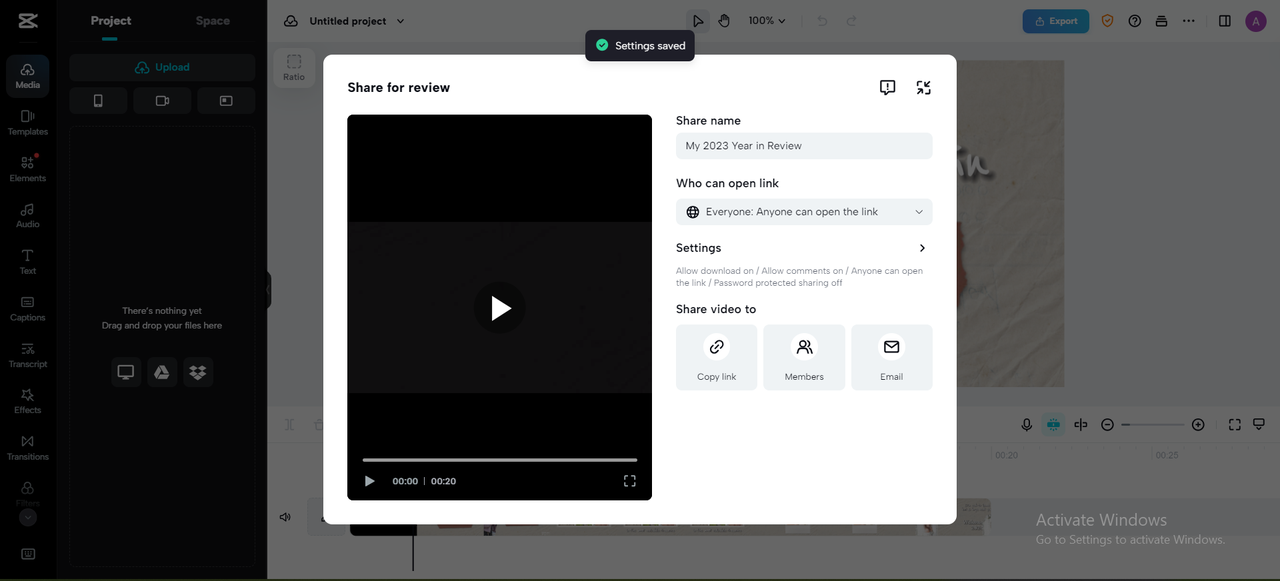Upload from computer icon
The width and height of the screenshot is (1280, 581).
tap(126, 372)
